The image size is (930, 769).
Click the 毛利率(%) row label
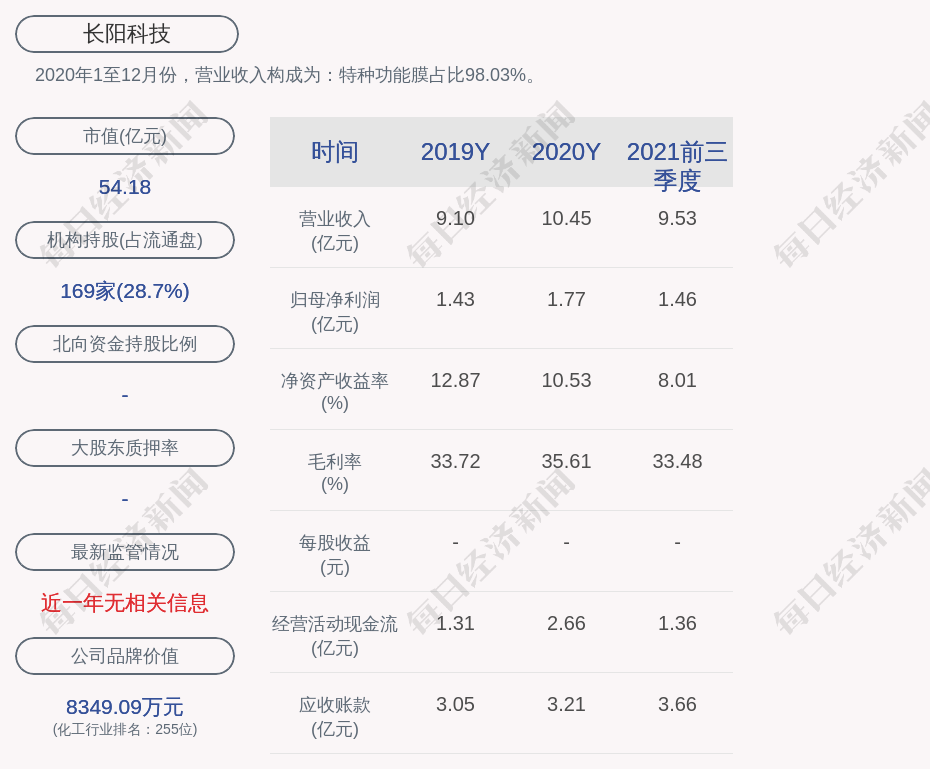click(335, 473)
